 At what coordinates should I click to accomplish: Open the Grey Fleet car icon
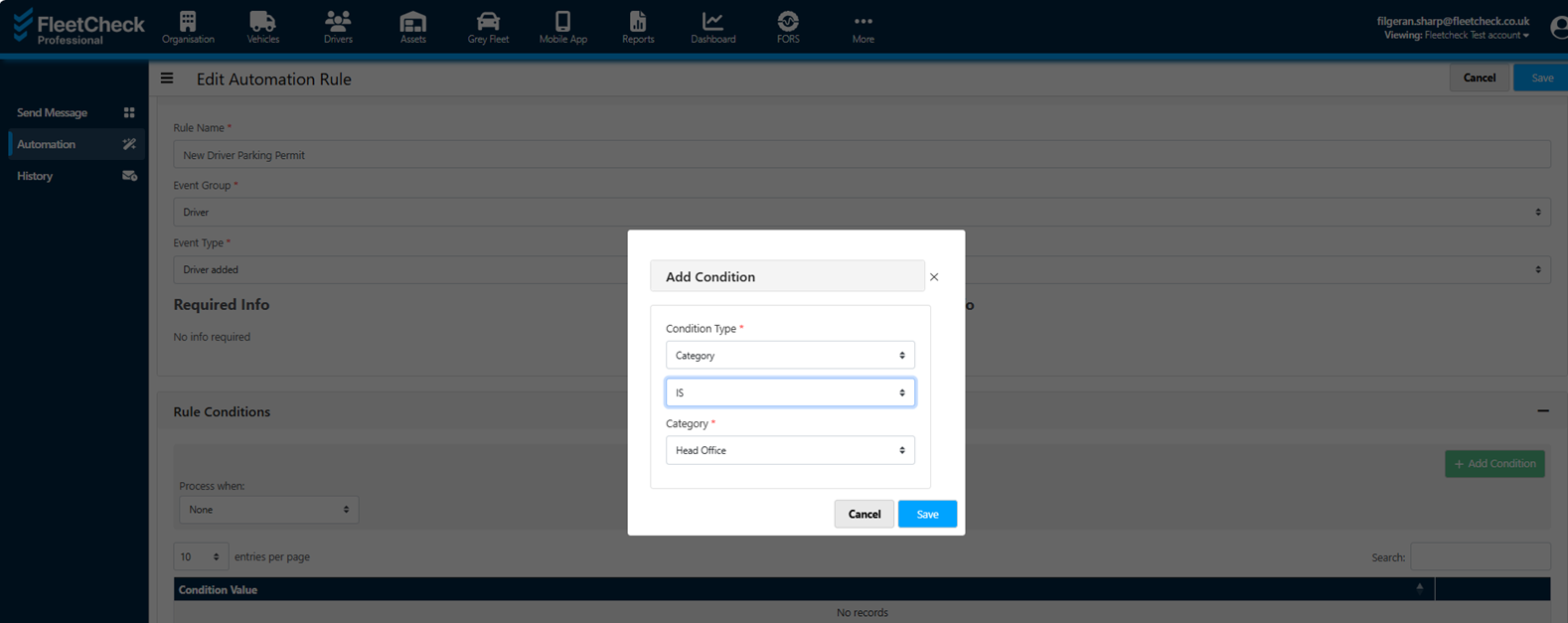tap(488, 22)
